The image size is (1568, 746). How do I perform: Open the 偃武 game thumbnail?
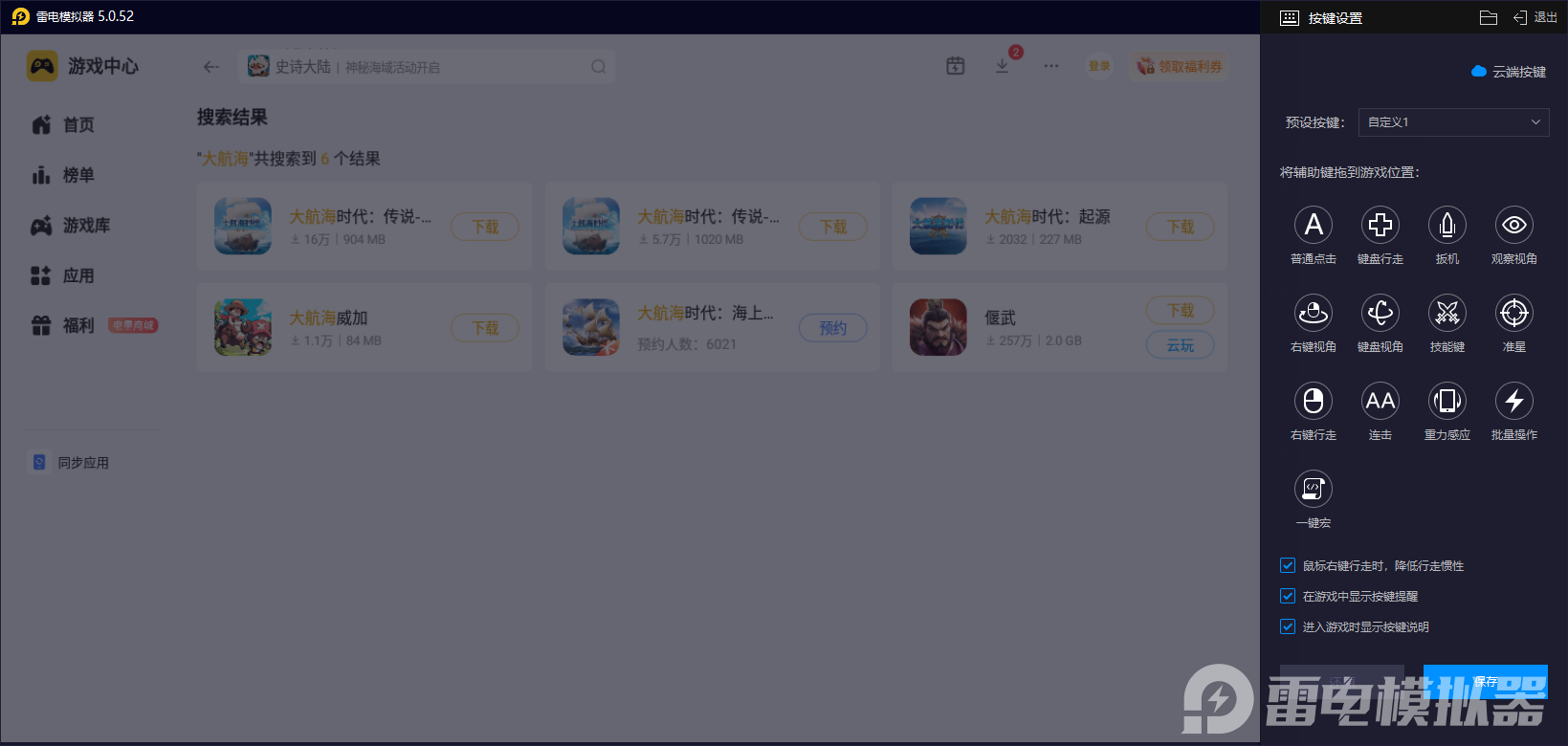[939, 327]
